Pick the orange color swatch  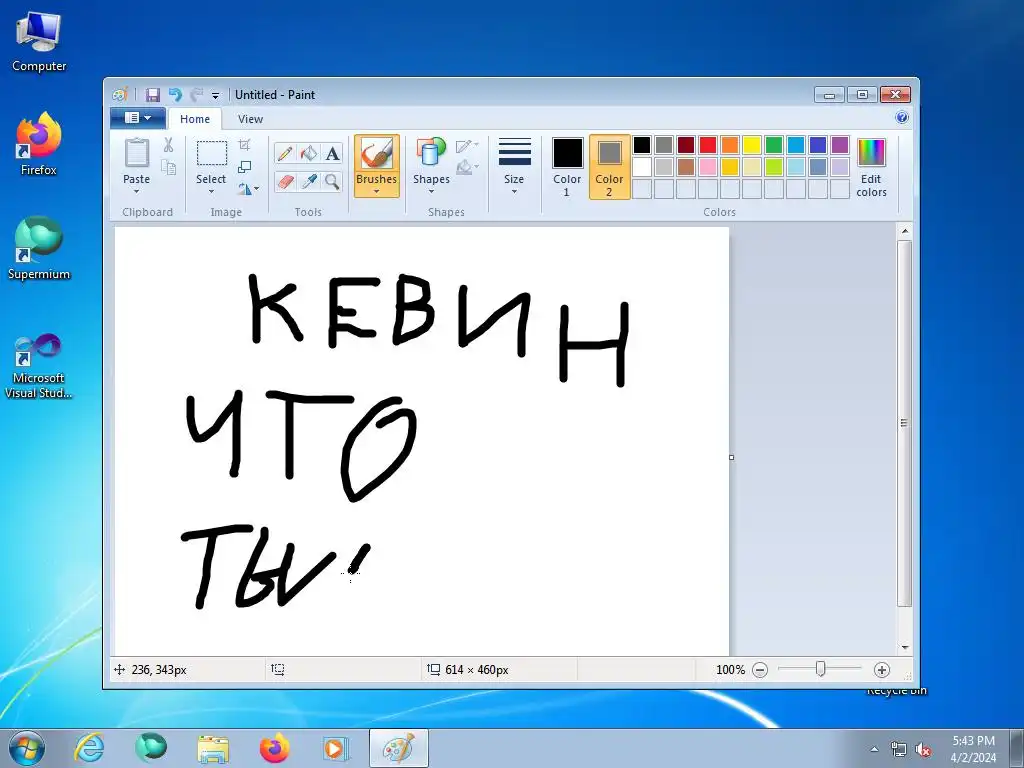point(730,145)
